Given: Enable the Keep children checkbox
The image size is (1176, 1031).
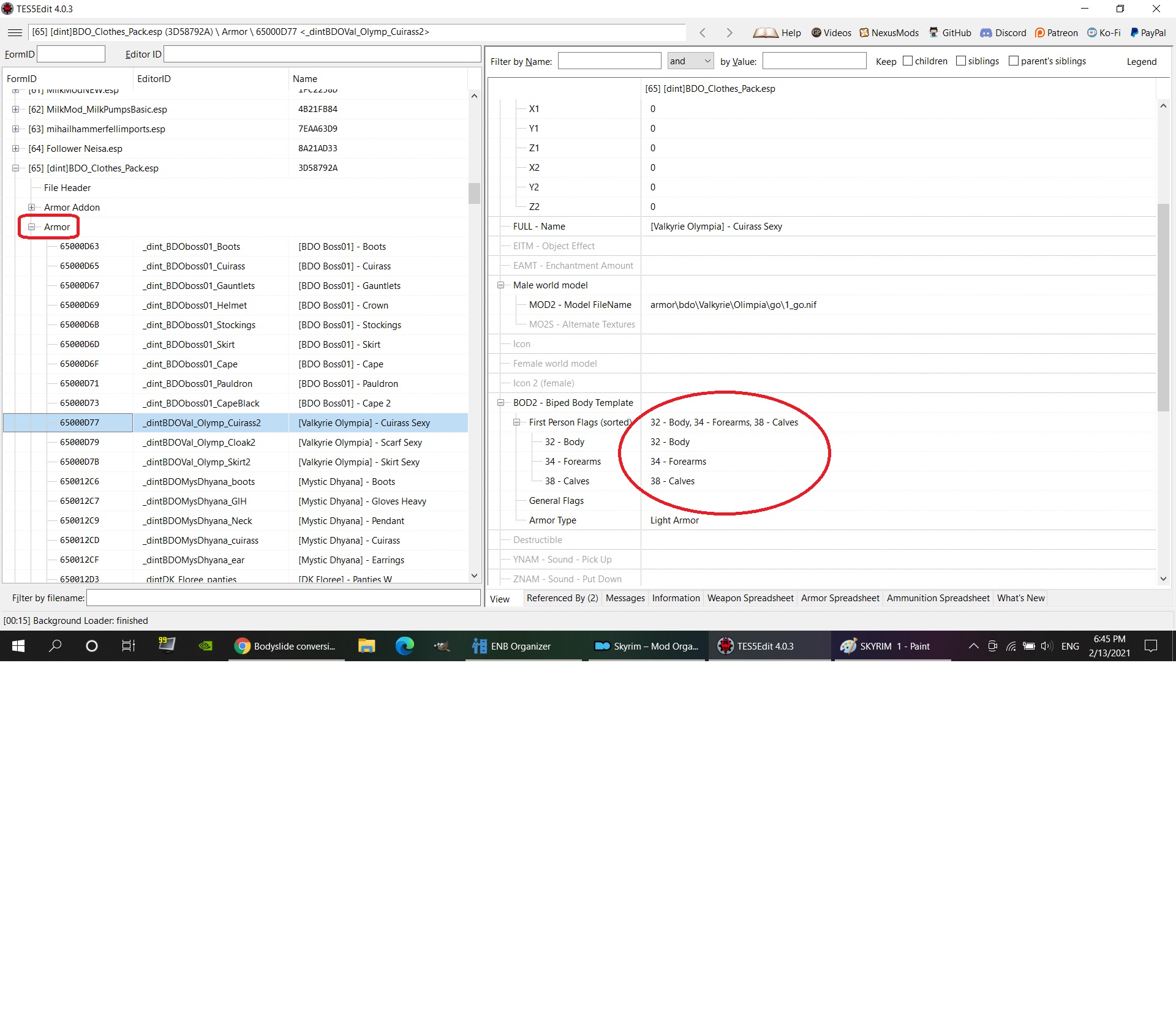Looking at the screenshot, I should 907,61.
